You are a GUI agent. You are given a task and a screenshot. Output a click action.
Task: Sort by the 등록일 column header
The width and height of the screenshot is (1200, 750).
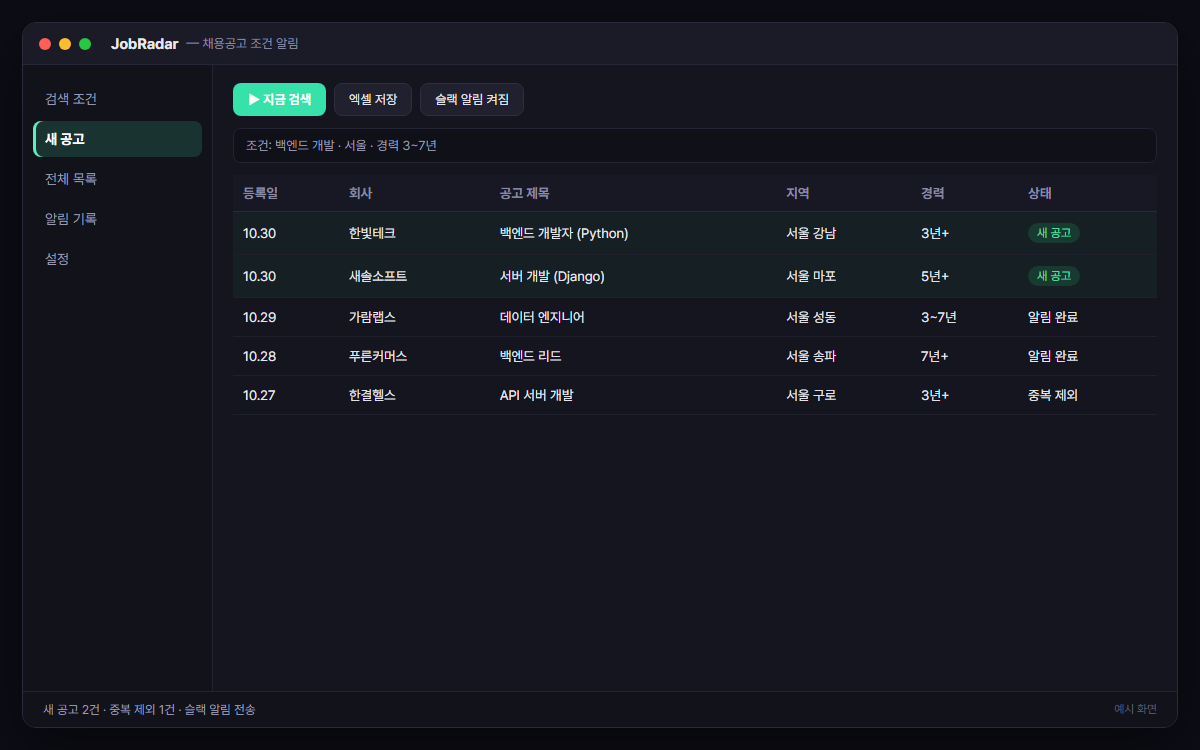pyautogui.click(x=260, y=193)
